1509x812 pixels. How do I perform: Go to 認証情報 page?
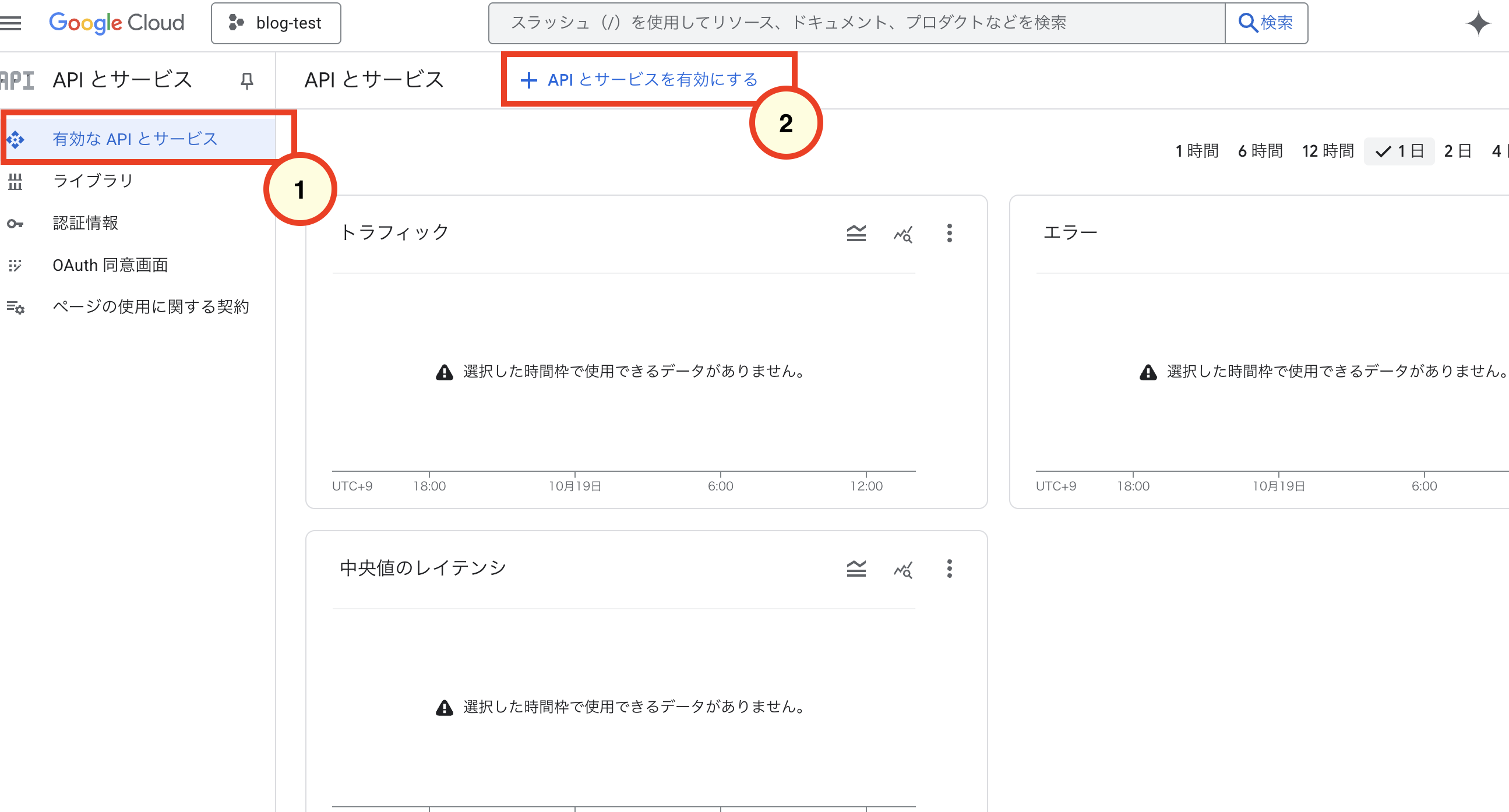[86, 223]
